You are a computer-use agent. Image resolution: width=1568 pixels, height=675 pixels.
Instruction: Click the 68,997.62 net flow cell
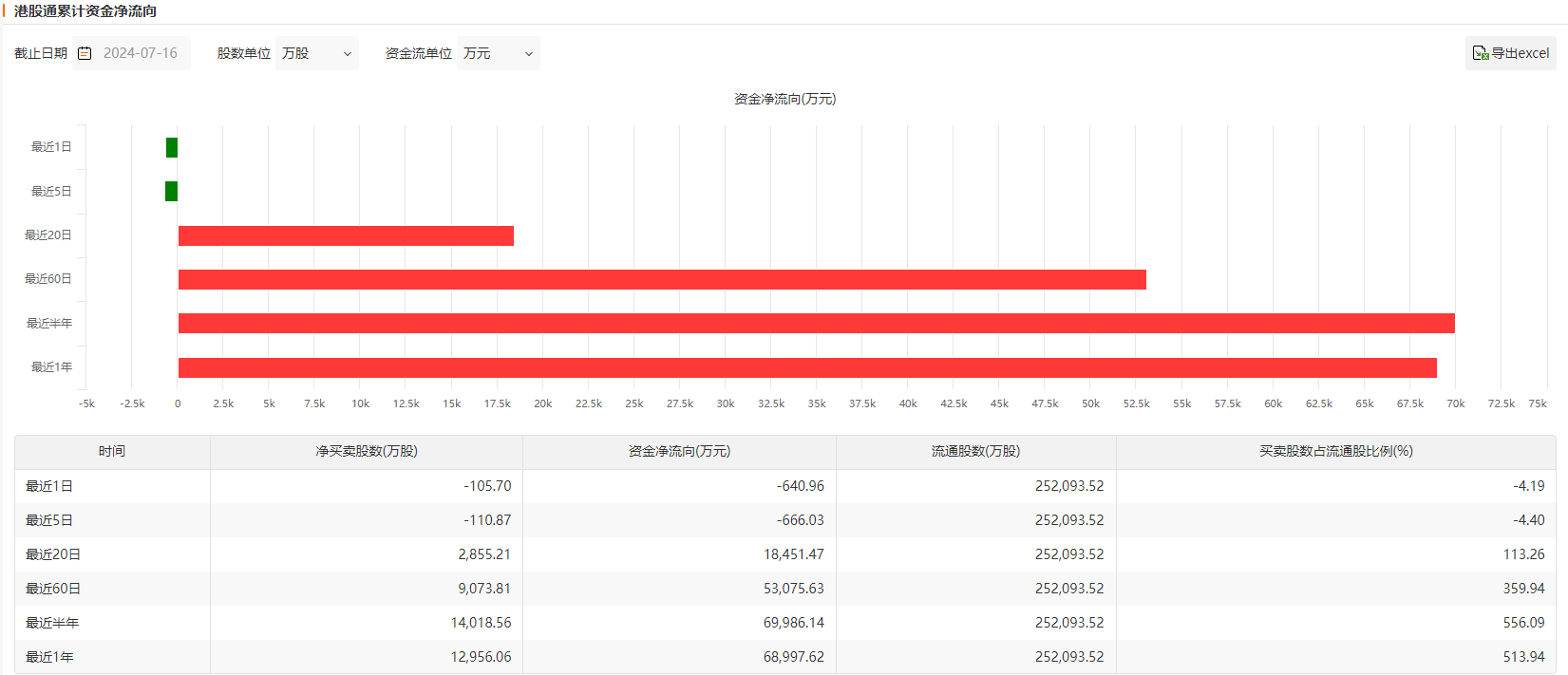tap(679, 657)
